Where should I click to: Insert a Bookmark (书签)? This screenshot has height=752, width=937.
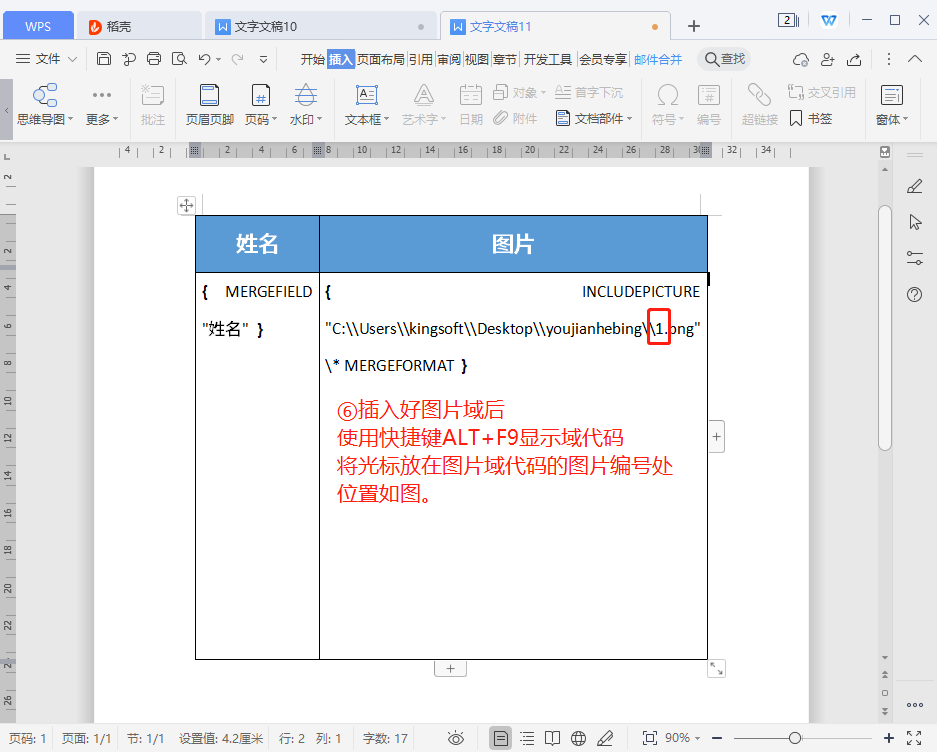pos(811,118)
